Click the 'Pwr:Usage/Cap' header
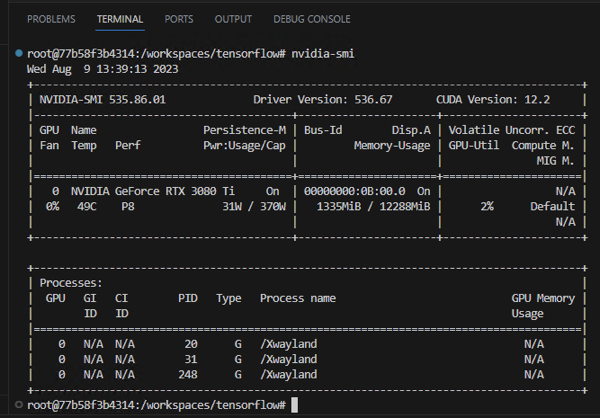600x418 pixels. [x=245, y=145]
